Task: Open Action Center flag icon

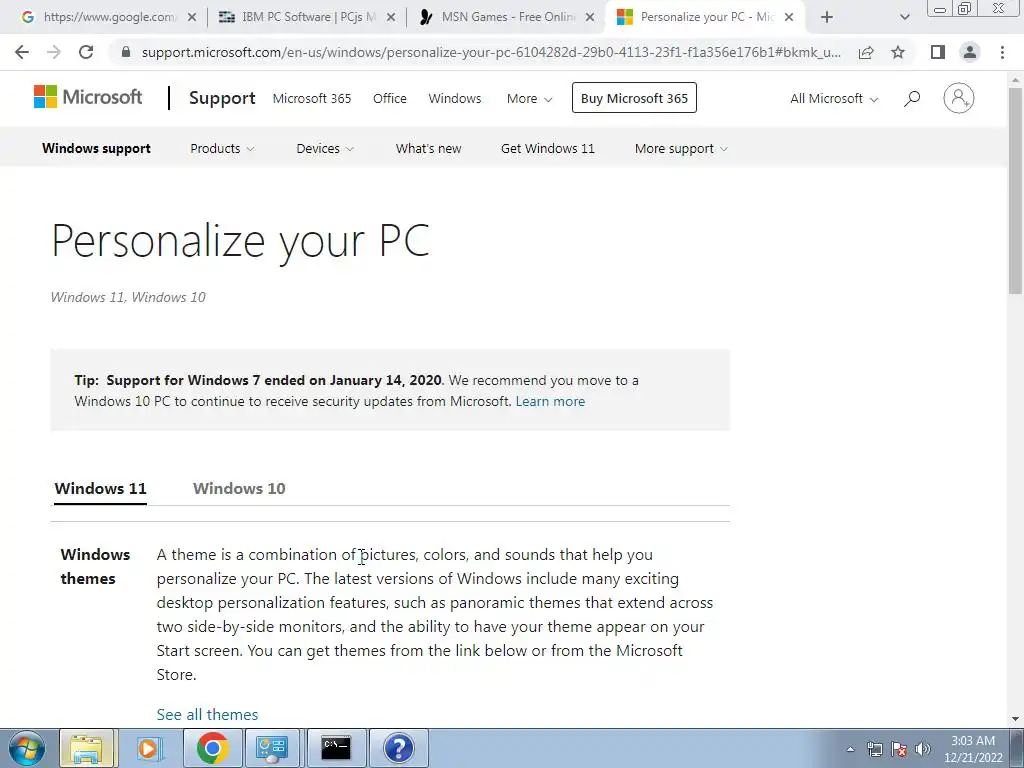Action: [x=899, y=749]
